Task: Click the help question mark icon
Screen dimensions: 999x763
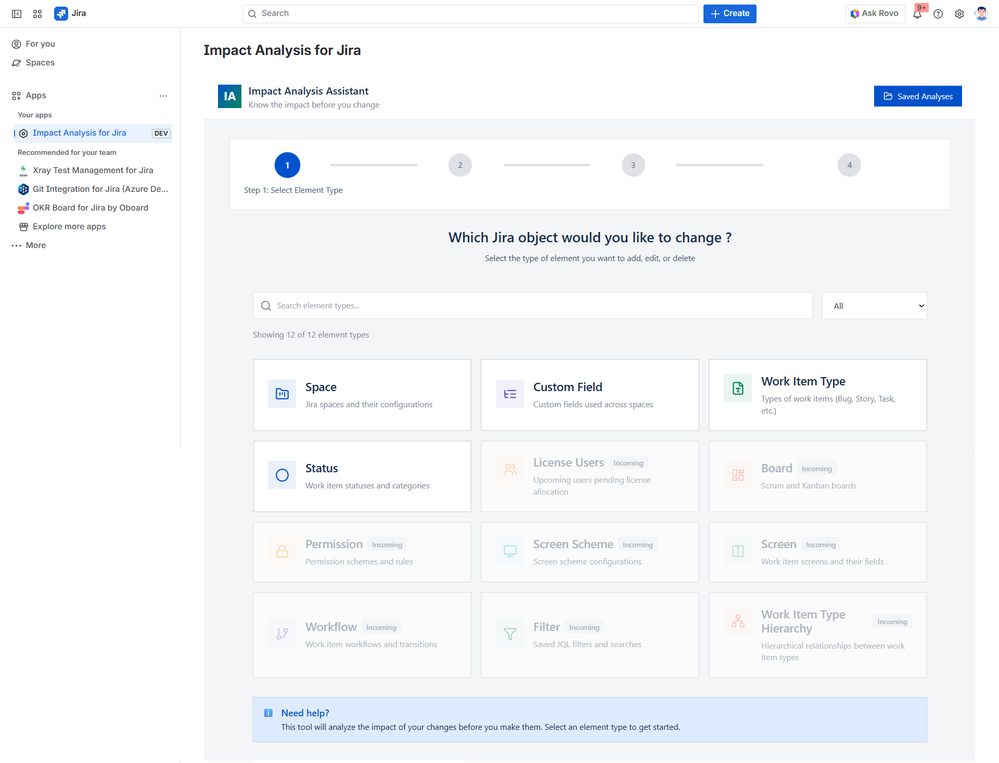Action: tap(937, 13)
